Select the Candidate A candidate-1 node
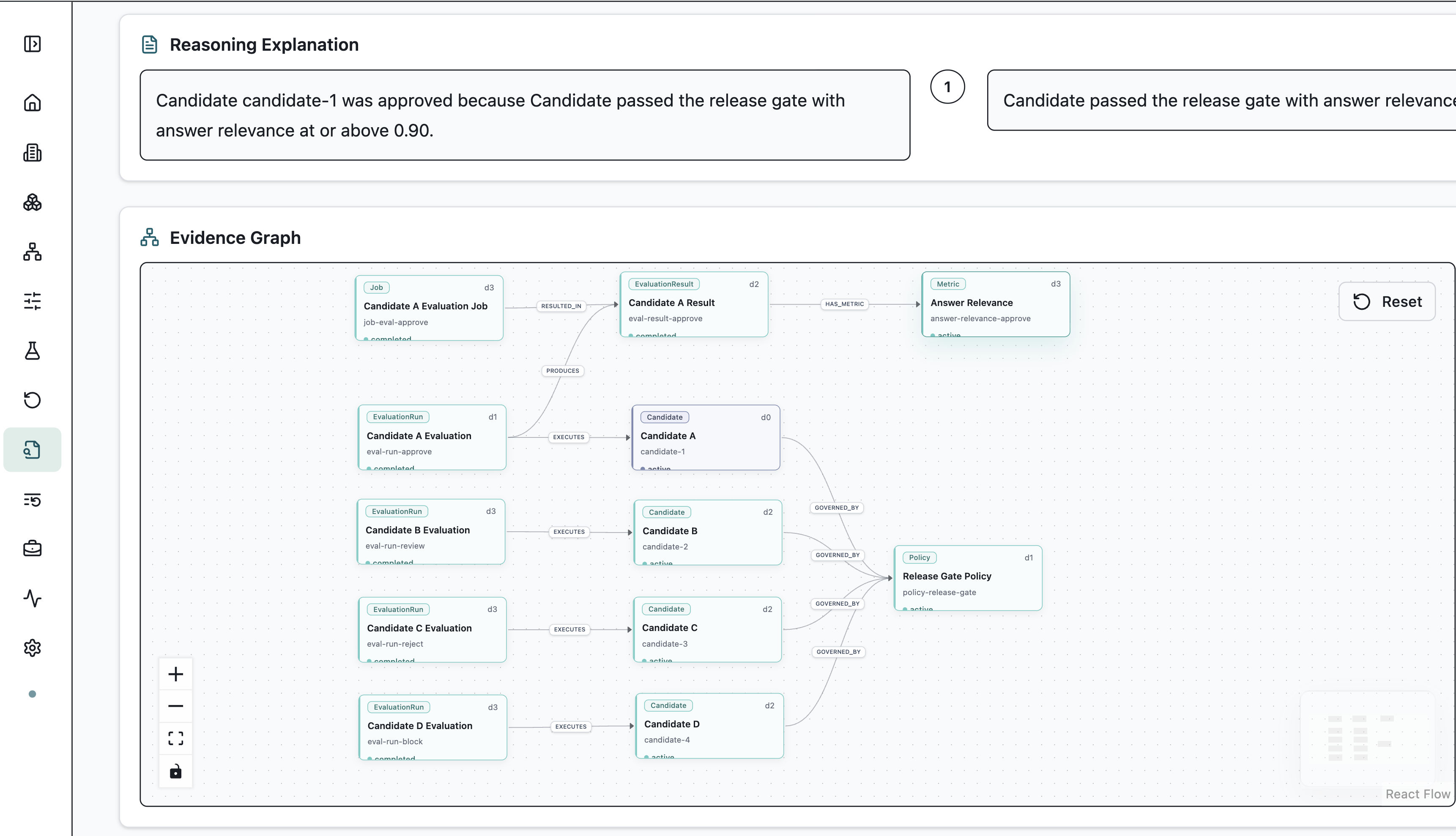Viewport: 1456px width, 836px height. (x=706, y=437)
